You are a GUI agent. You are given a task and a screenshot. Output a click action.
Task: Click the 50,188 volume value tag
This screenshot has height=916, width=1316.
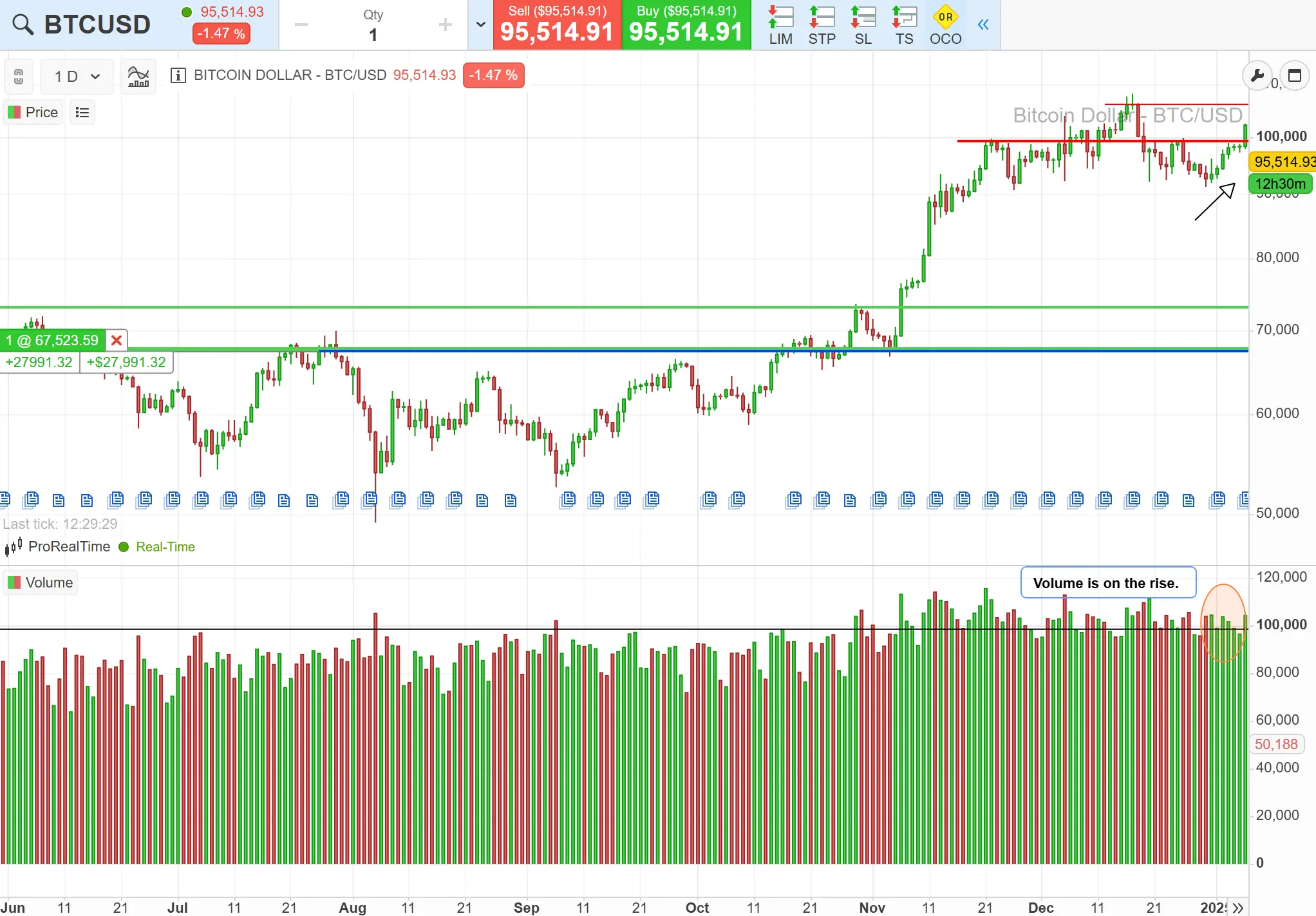1276,744
